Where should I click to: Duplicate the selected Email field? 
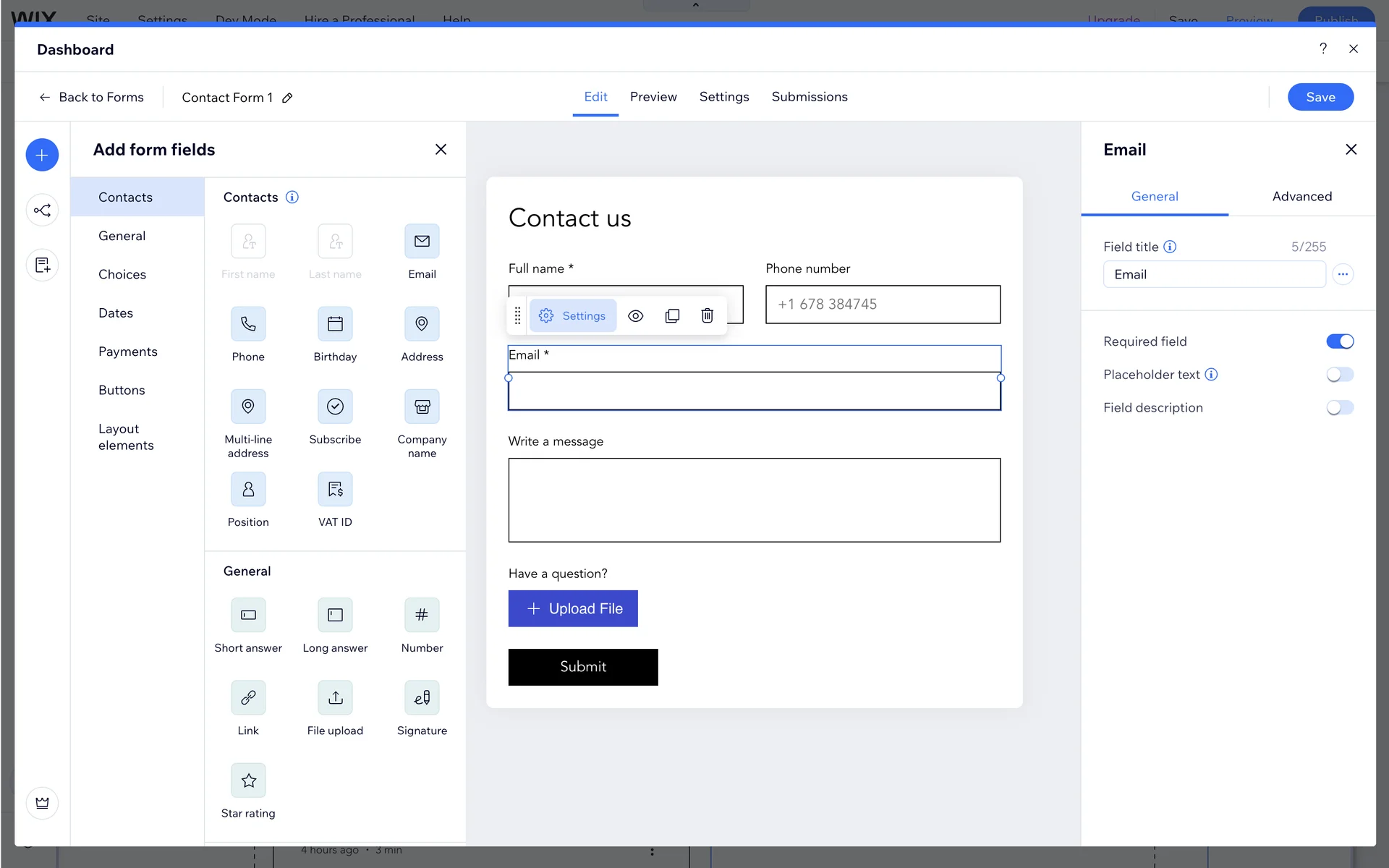click(x=672, y=316)
